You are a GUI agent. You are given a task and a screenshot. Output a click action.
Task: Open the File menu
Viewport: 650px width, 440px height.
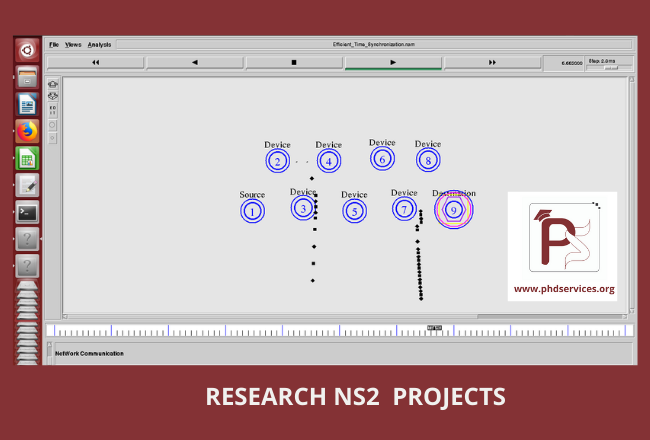[54, 45]
